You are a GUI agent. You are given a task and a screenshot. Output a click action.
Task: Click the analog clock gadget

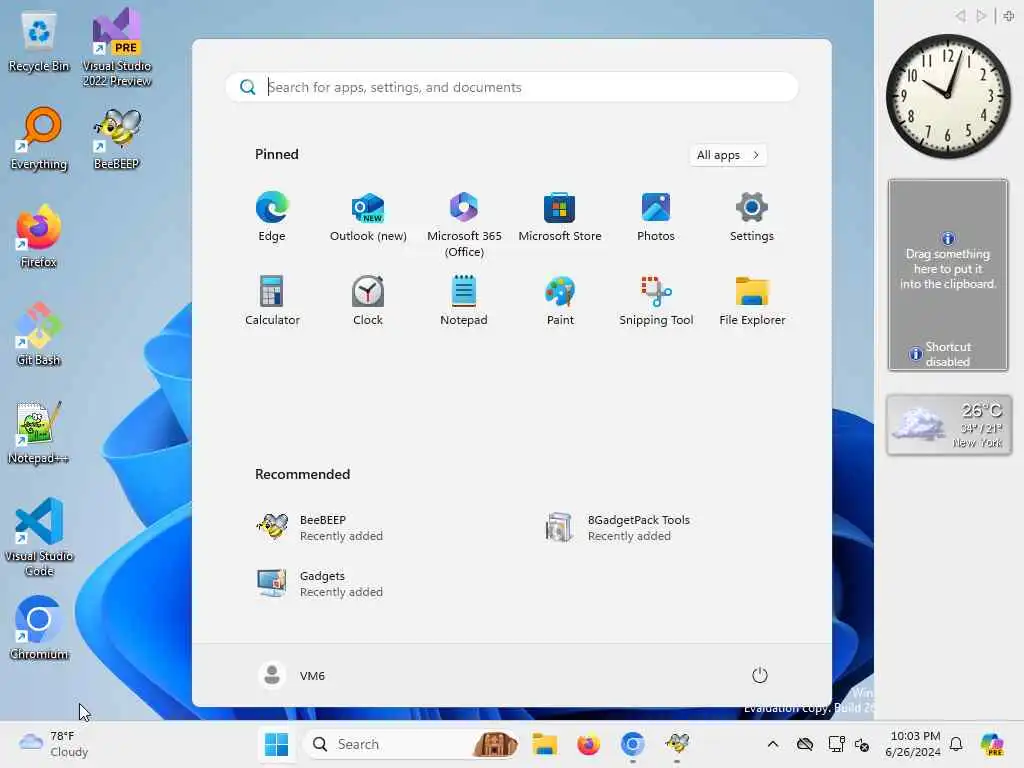[x=948, y=96]
